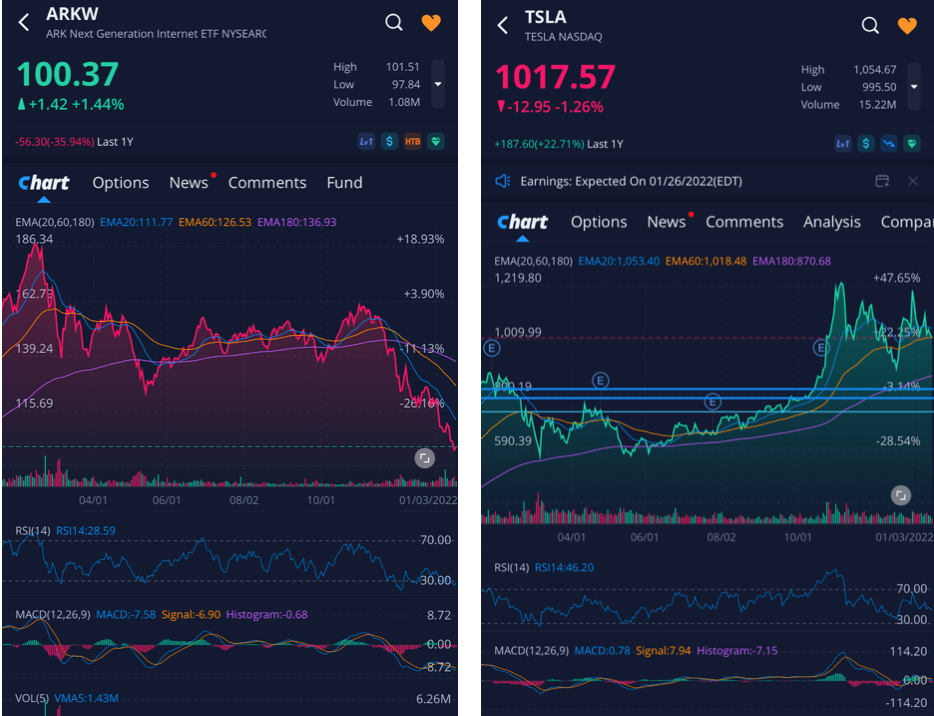The width and height of the screenshot is (934, 716).
Task: Open TSLA EMA(20,60,180) indicator settings
Action: tap(533, 261)
